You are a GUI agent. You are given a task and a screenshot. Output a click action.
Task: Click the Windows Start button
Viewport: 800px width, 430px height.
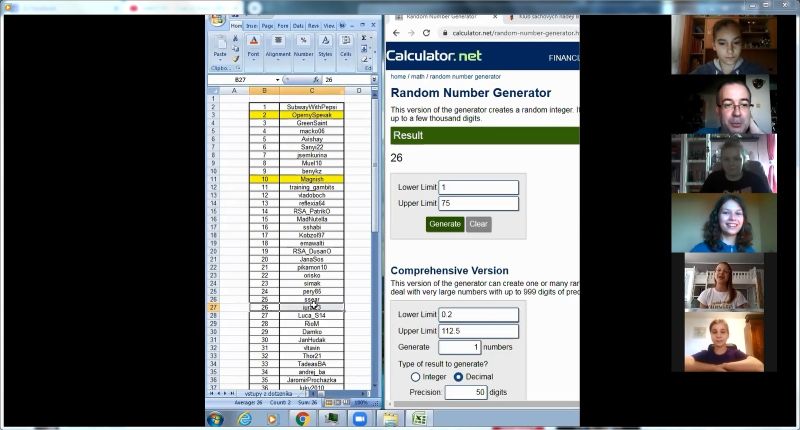pos(215,419)
